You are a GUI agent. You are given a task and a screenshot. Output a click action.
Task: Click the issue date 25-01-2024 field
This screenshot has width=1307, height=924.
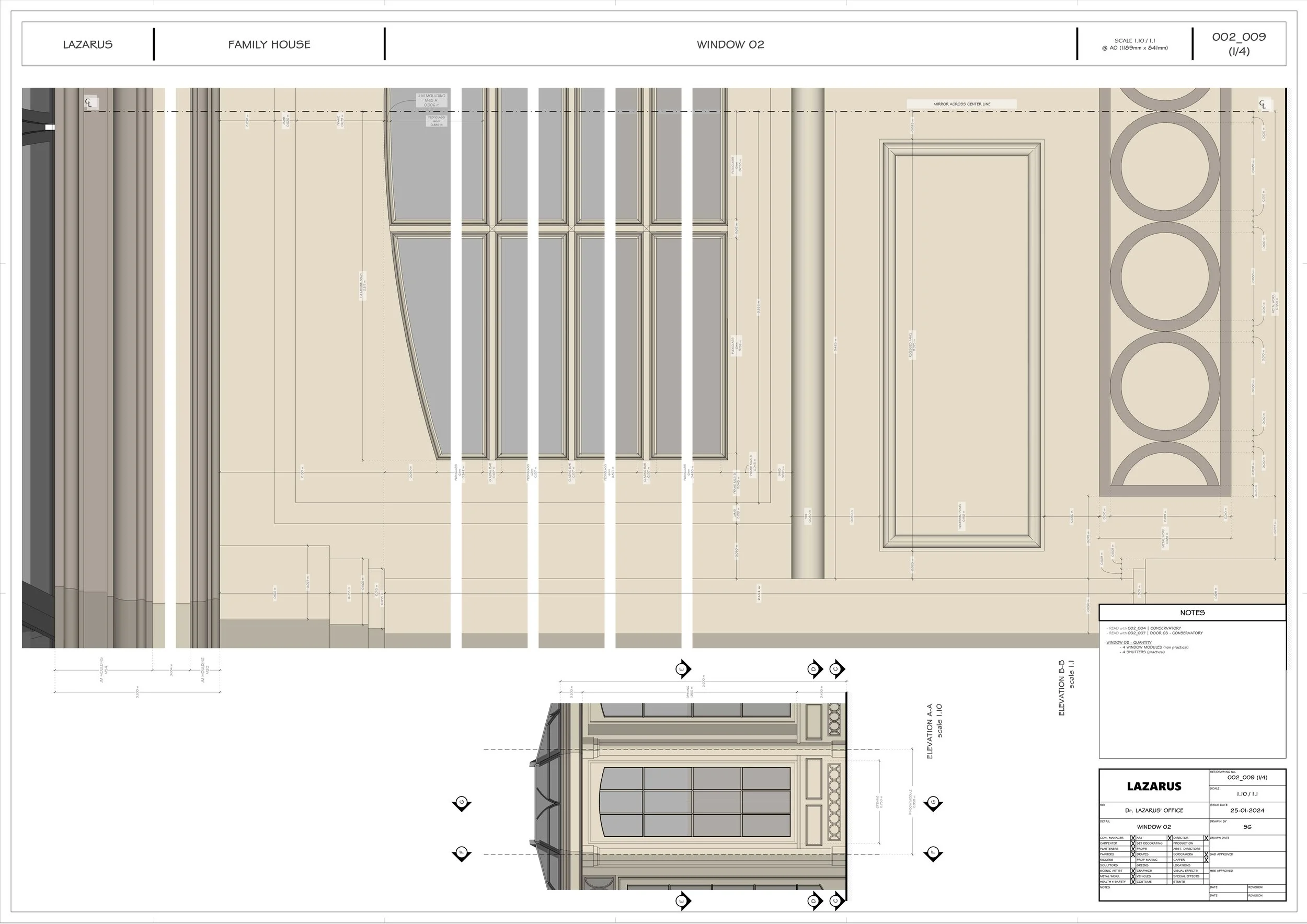[x=1247, y=810]
